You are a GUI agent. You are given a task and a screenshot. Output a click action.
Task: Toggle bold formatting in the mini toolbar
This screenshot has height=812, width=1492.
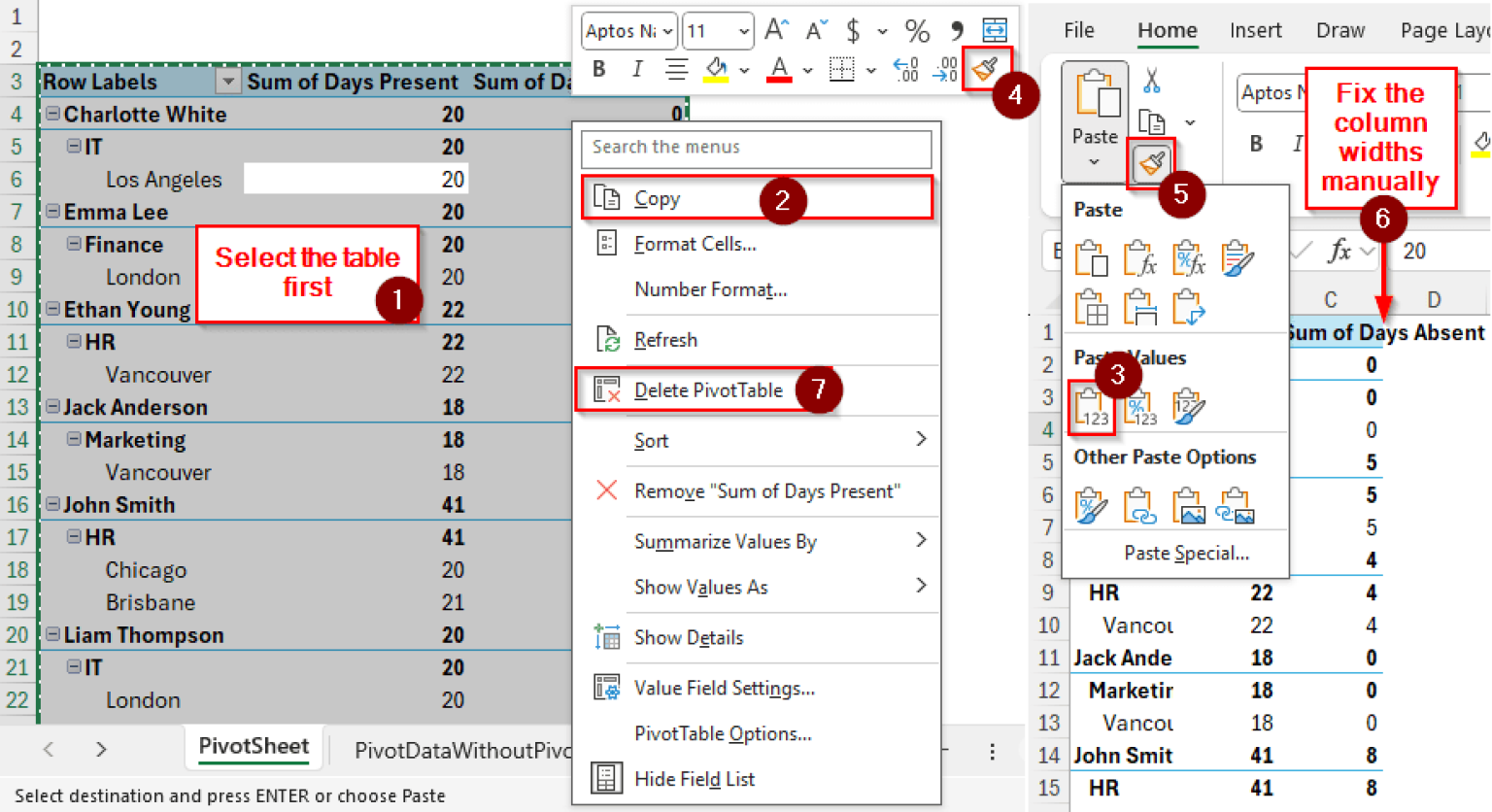[x=599, y=68]
